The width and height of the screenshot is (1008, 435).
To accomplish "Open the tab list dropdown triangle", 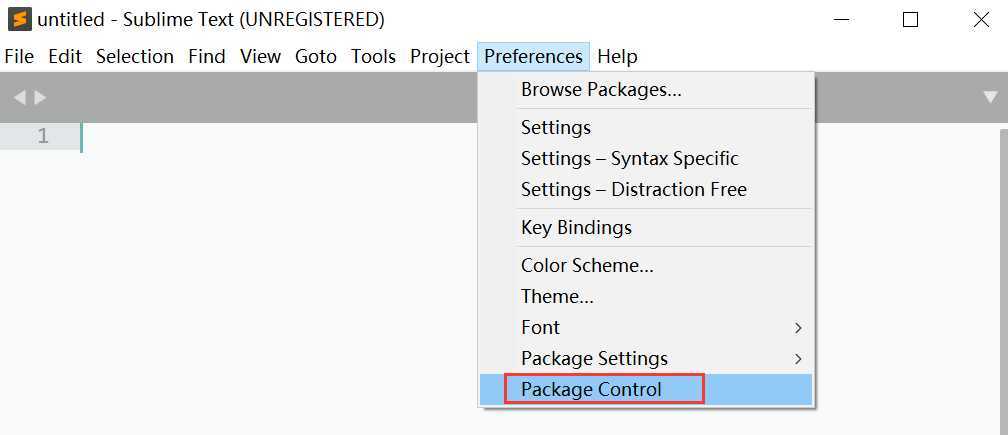I will click(991, 98).
